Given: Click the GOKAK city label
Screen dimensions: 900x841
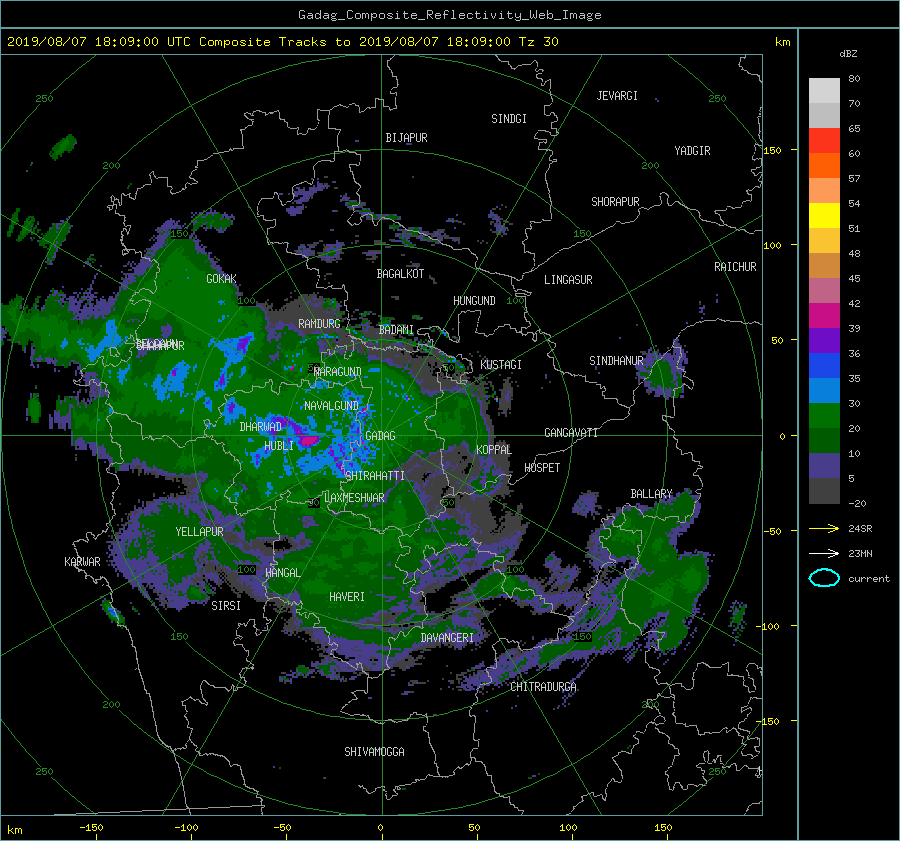Looking at the screenshot, I should pos(221,278).
